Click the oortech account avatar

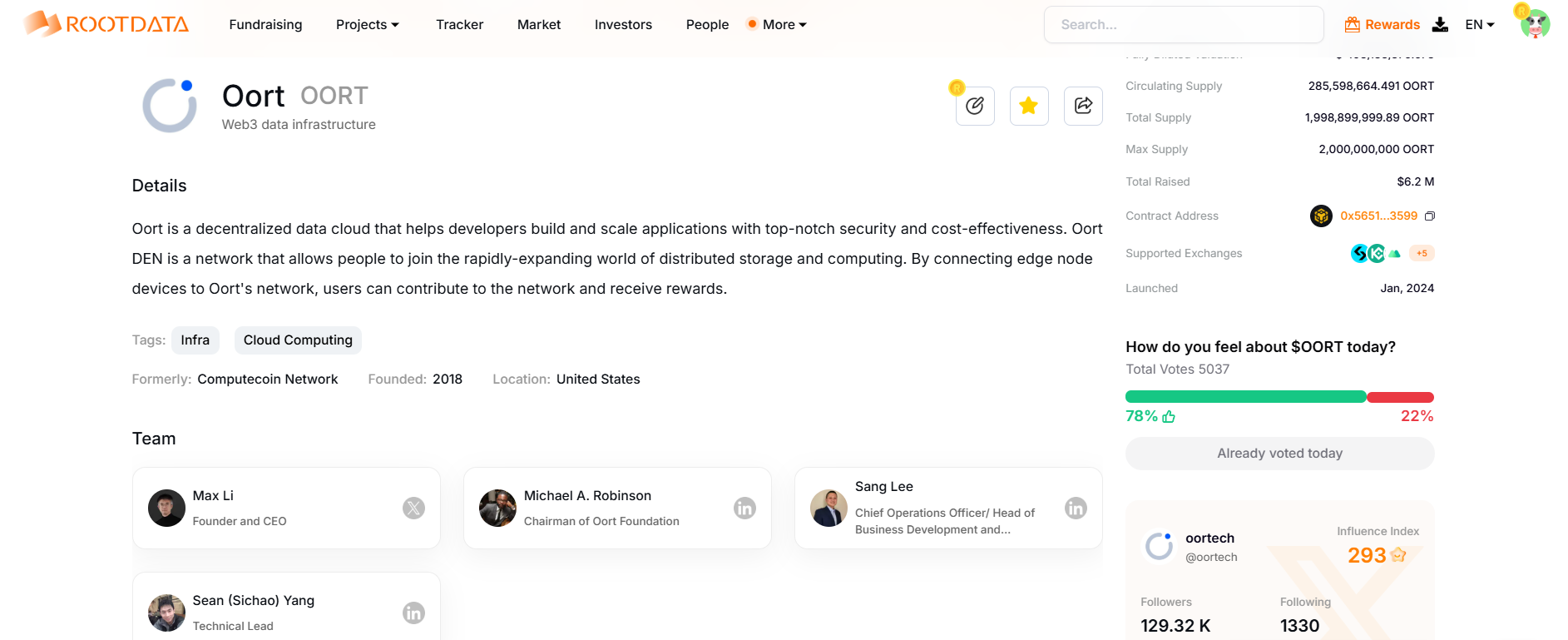click(1159, 546)
